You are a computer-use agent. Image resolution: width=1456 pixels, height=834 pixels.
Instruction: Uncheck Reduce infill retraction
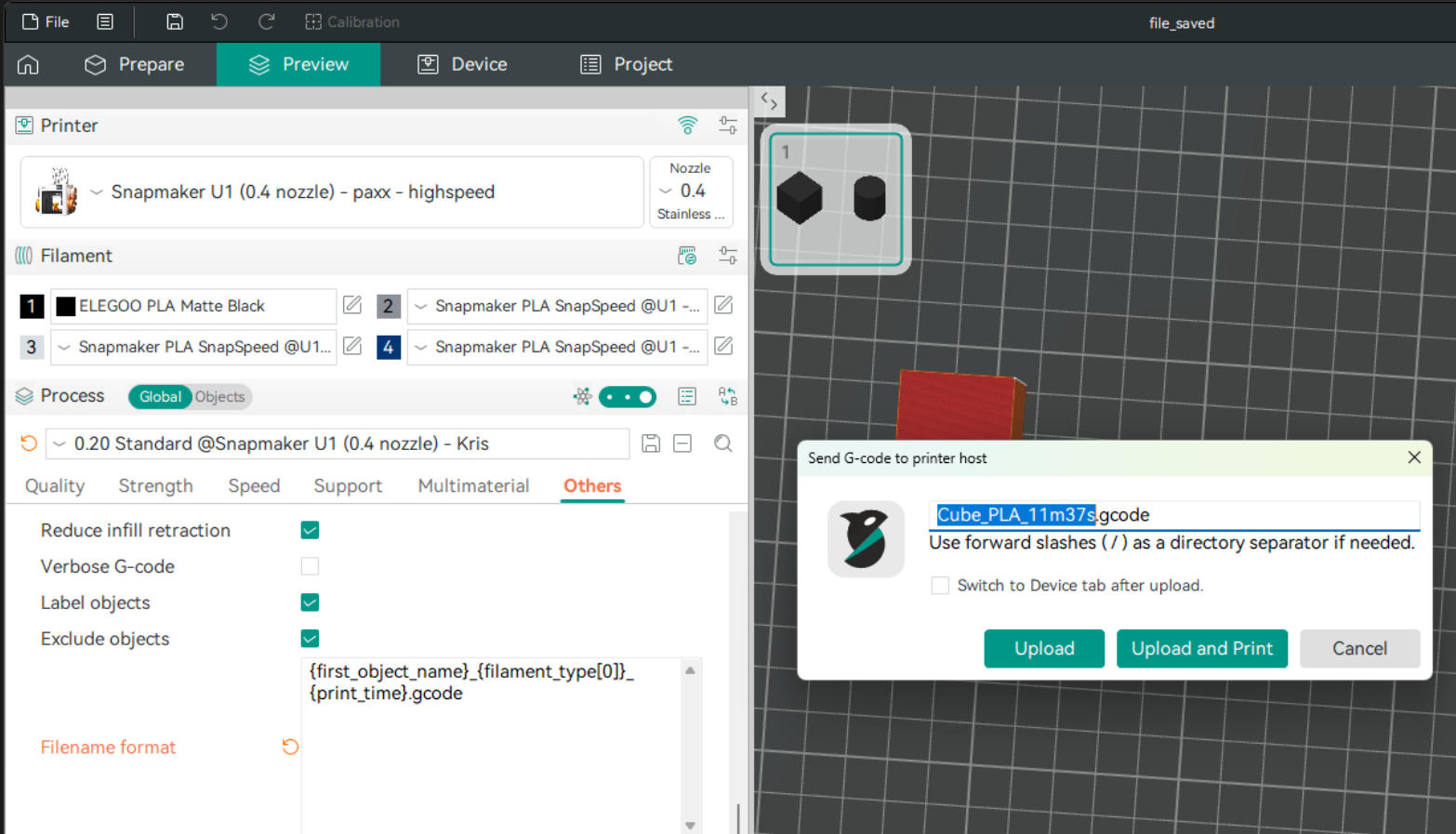pos(310,530)
